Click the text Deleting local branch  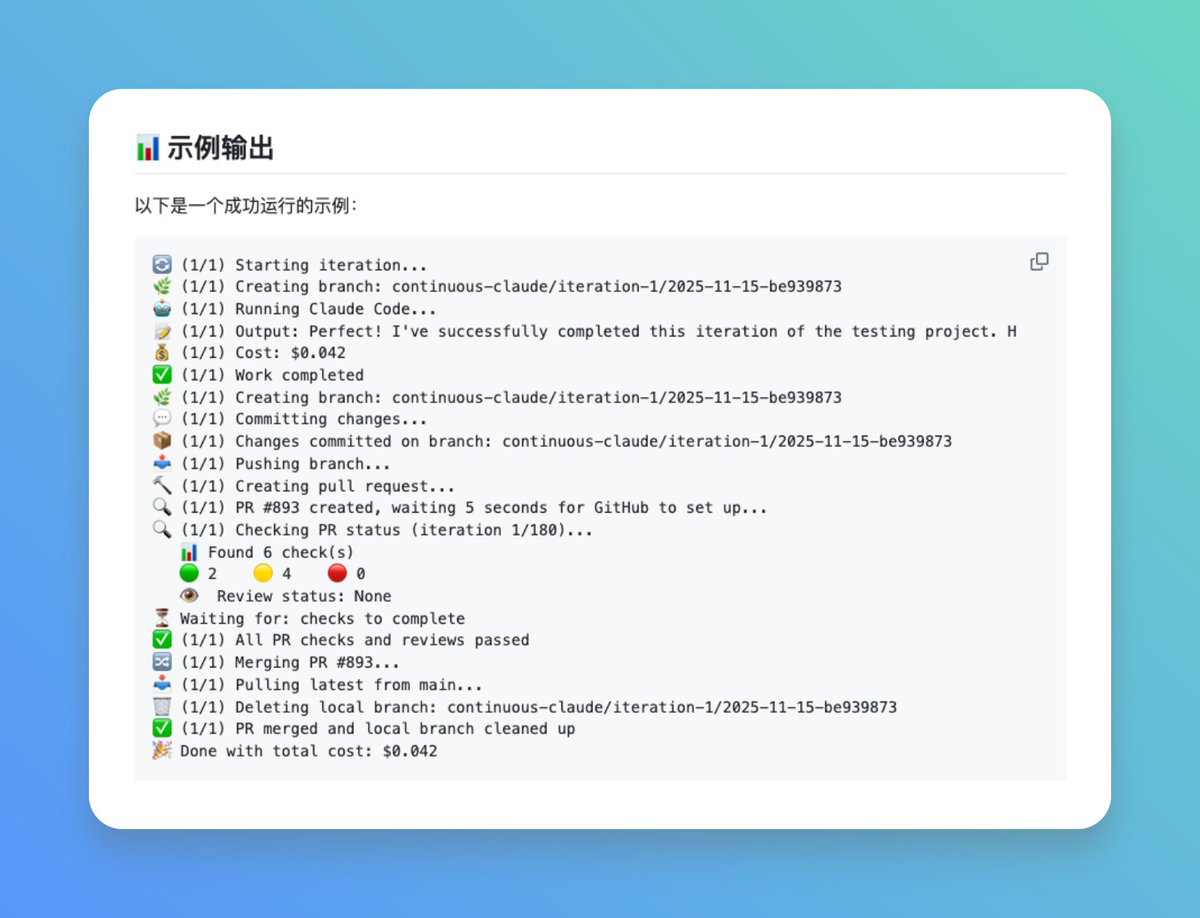tap(336, 707)
